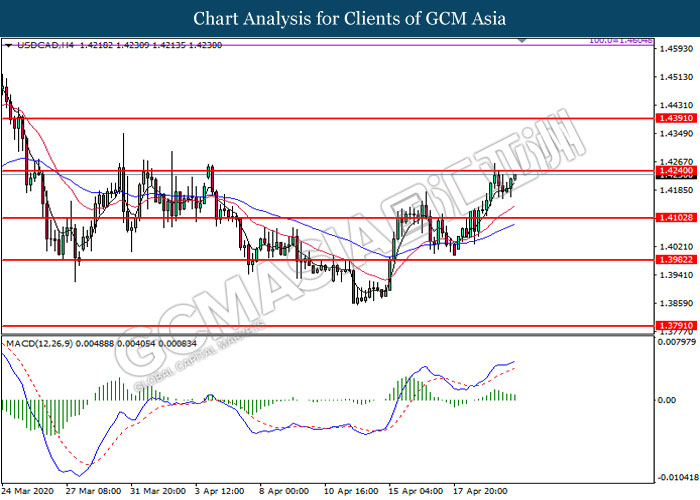The height and width of the screenshot is (500, 700).
Task: Click the 8 Apr 00:00 time label
Action: [284, 491]
